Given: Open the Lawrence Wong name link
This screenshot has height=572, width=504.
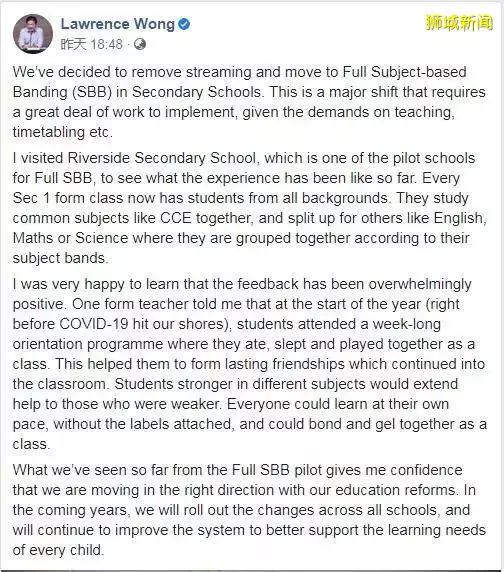Looking at the screenshot, I should pyautogui.click(x=117, y=24).
